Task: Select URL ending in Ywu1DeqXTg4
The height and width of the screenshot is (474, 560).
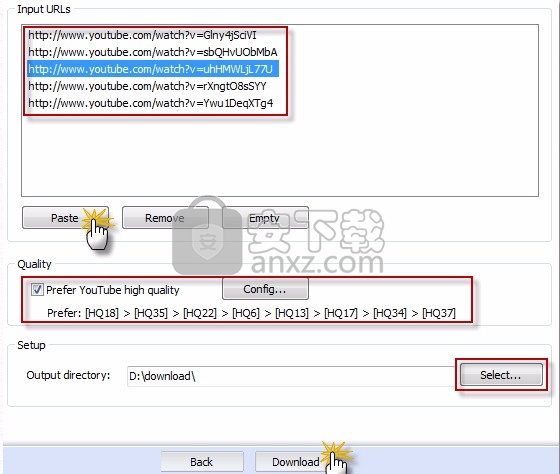Action: tap(151, 103)
